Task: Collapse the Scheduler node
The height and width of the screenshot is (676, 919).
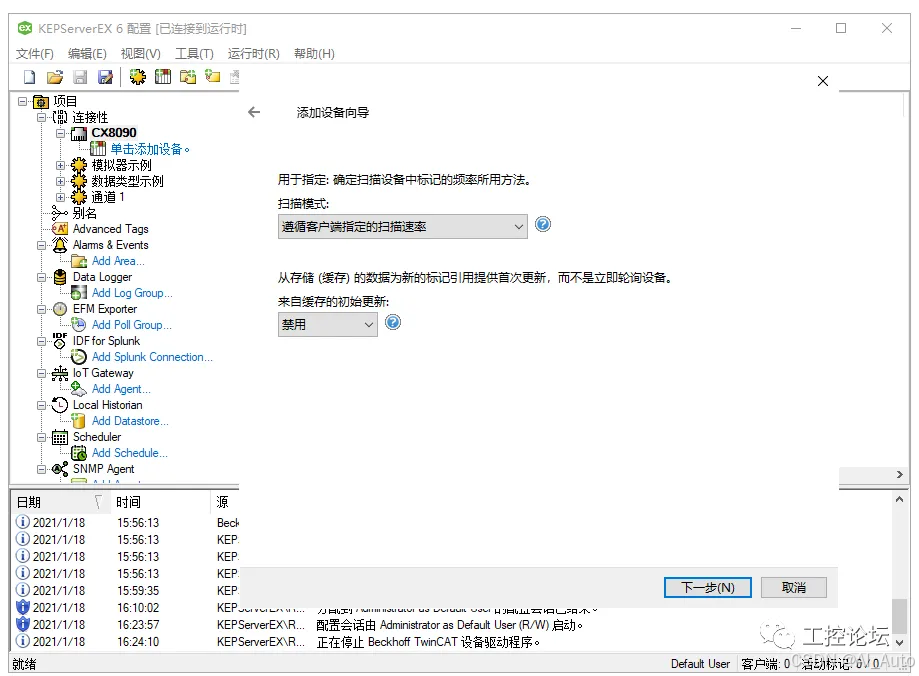Action: click(42, 437)
